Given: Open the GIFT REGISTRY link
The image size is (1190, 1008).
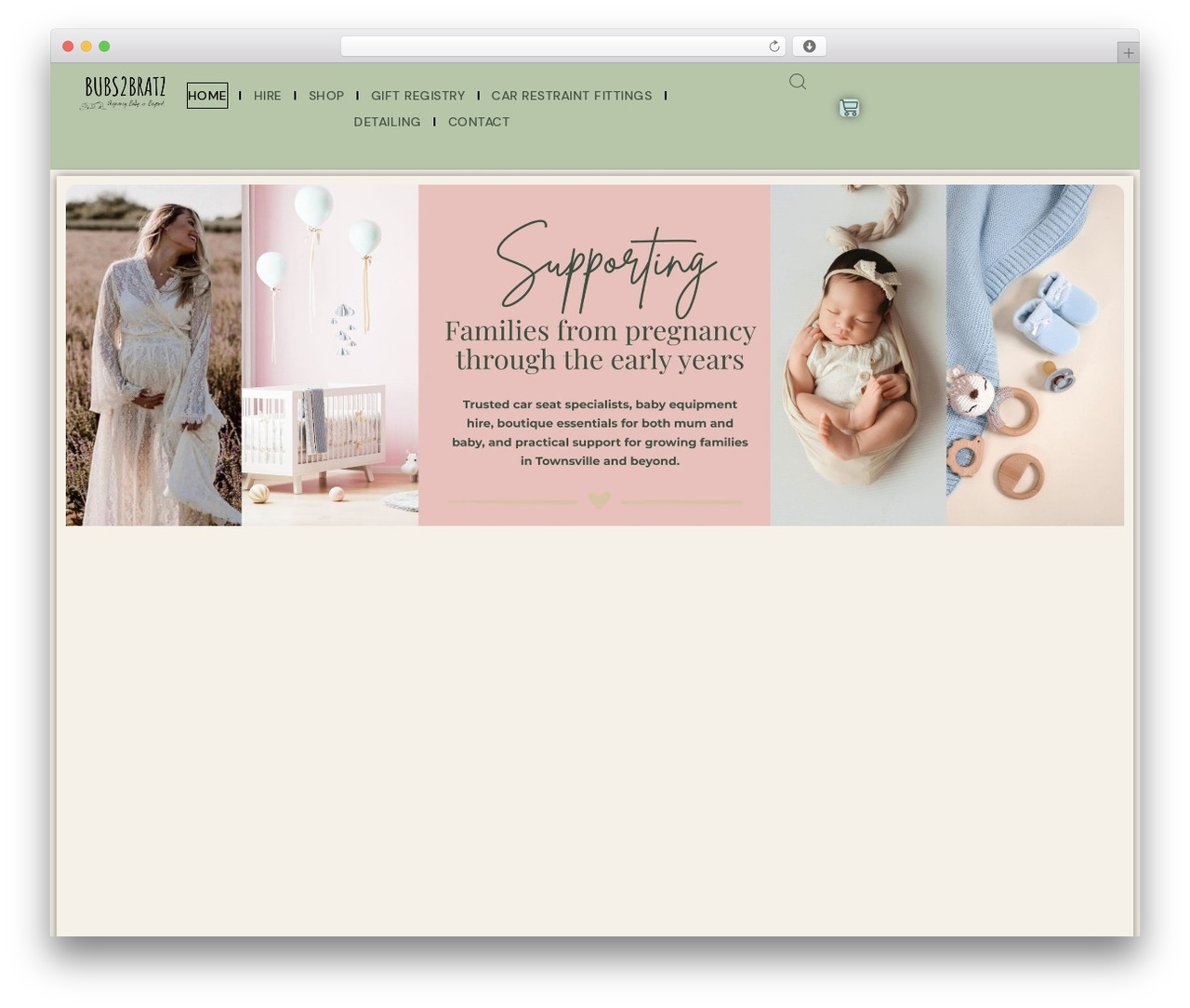Looking at the screenshot, I should 417,96.
